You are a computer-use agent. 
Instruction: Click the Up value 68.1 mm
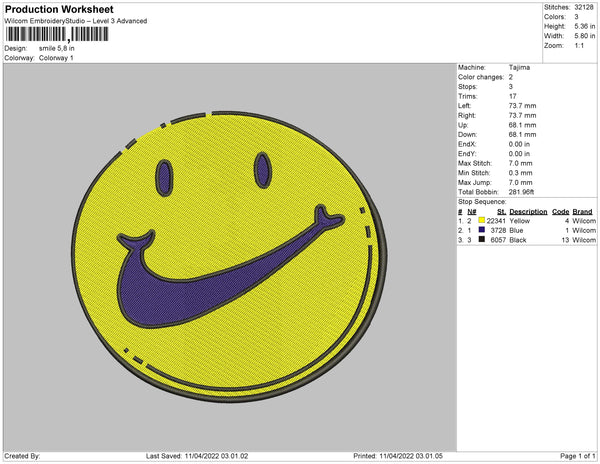click(x=522, y=125)
